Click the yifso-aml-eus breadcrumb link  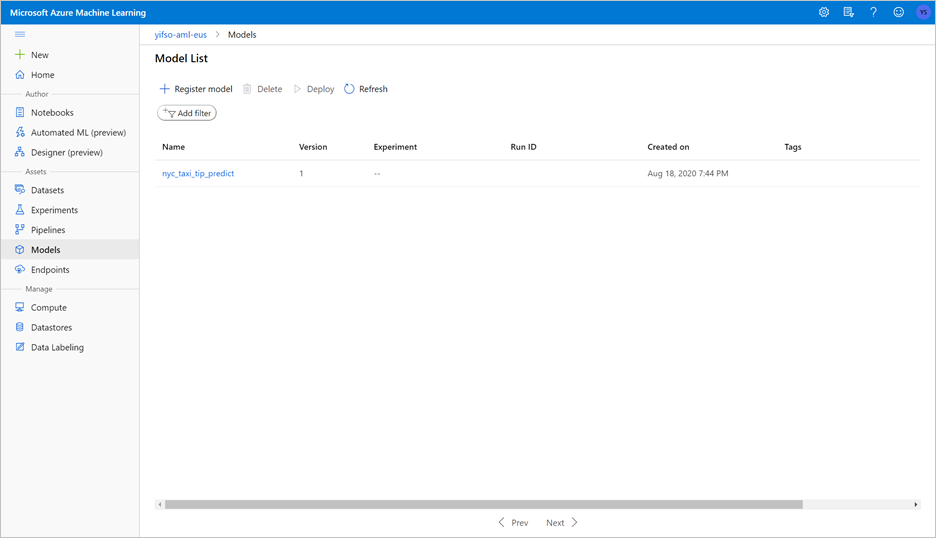pos(181,35)
